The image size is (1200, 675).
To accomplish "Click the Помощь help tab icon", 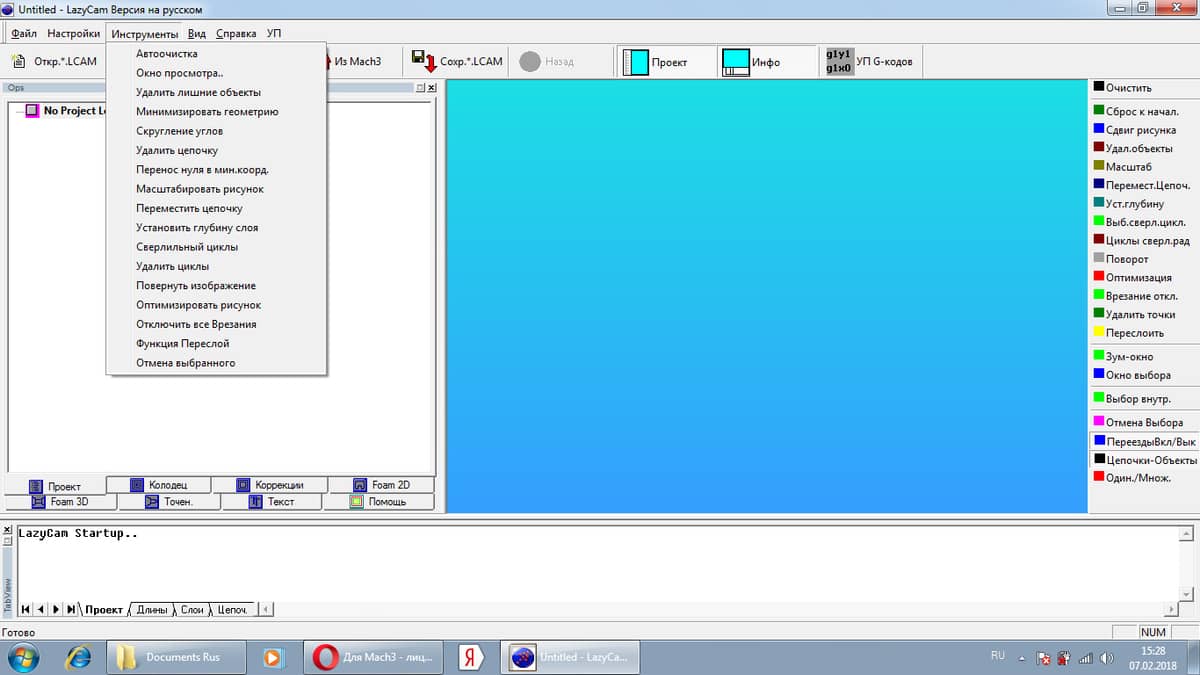I will (x=357, y=502).
